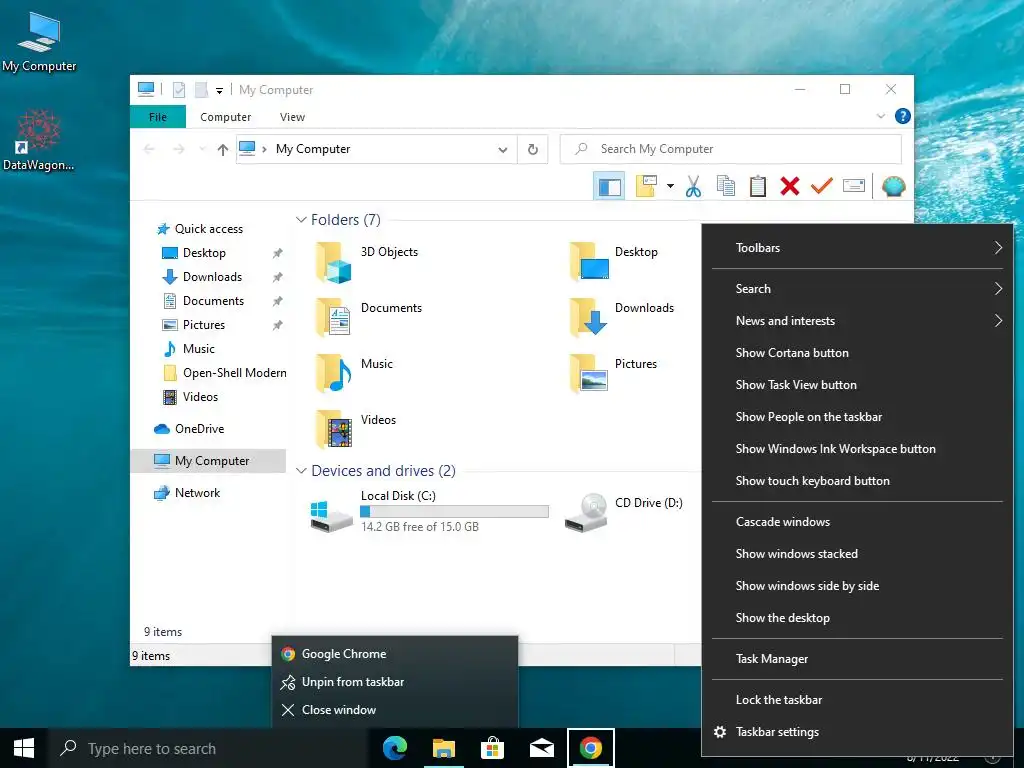
Task: Select Local Disk (C:) drive
Action: point(429,511)
